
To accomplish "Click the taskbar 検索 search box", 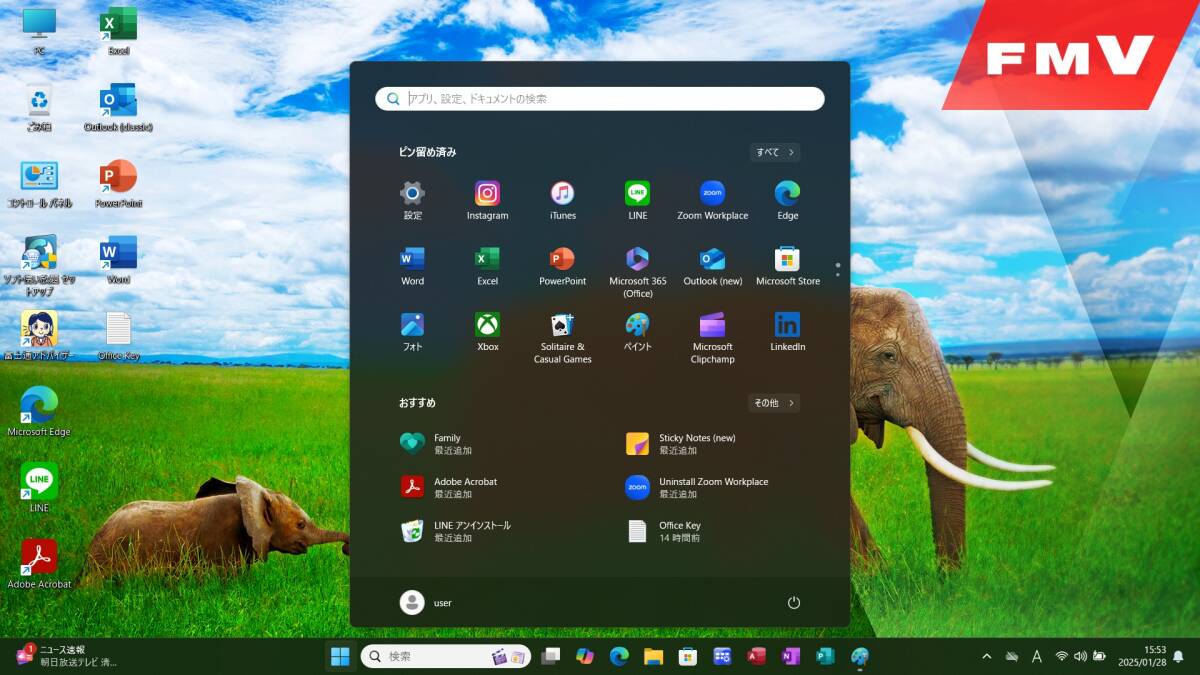I will click(446, 656).
